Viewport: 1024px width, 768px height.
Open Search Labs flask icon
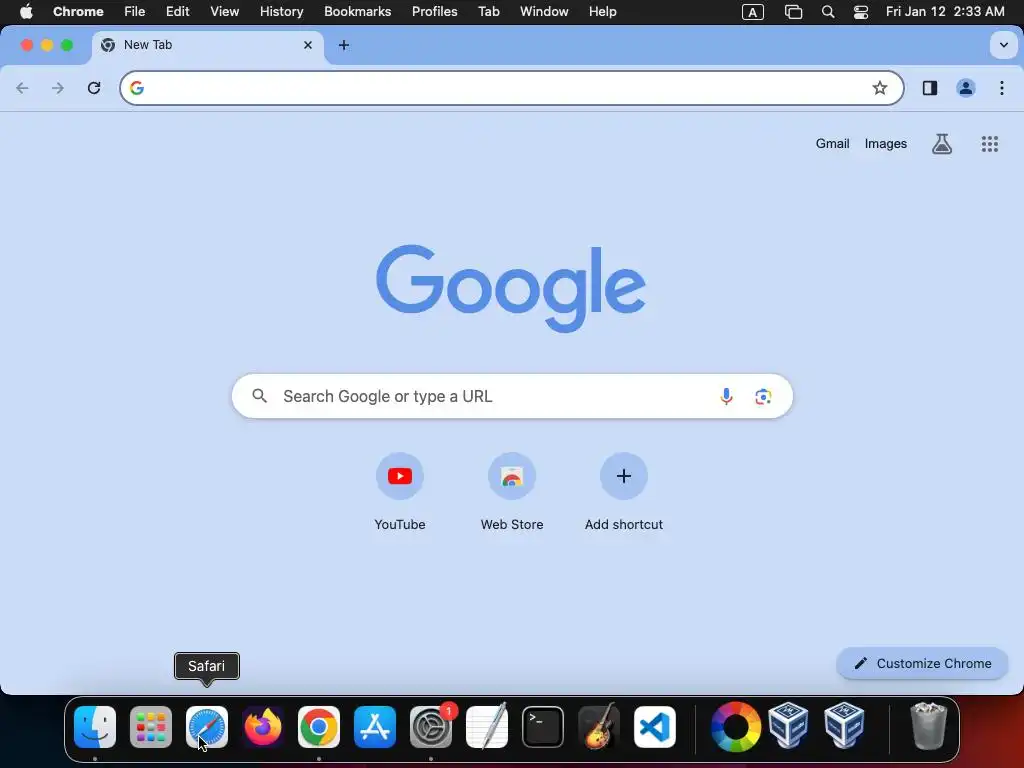(942, 144)
